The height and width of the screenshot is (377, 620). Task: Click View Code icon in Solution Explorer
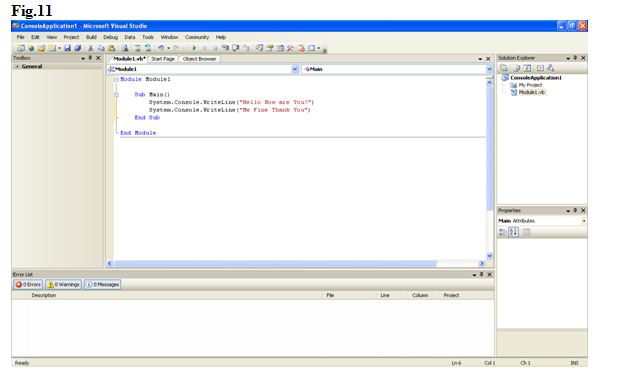pyautogui.click(x=540, y=68)
